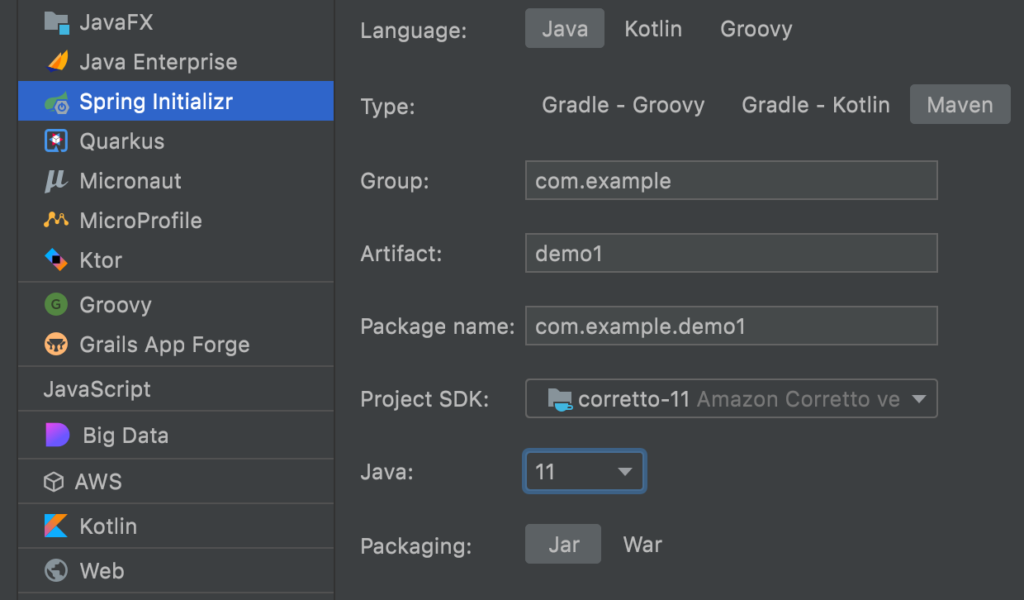1024x600 pixels.
Task: Open the Java version dropdown
Action: tap(584, 471)
